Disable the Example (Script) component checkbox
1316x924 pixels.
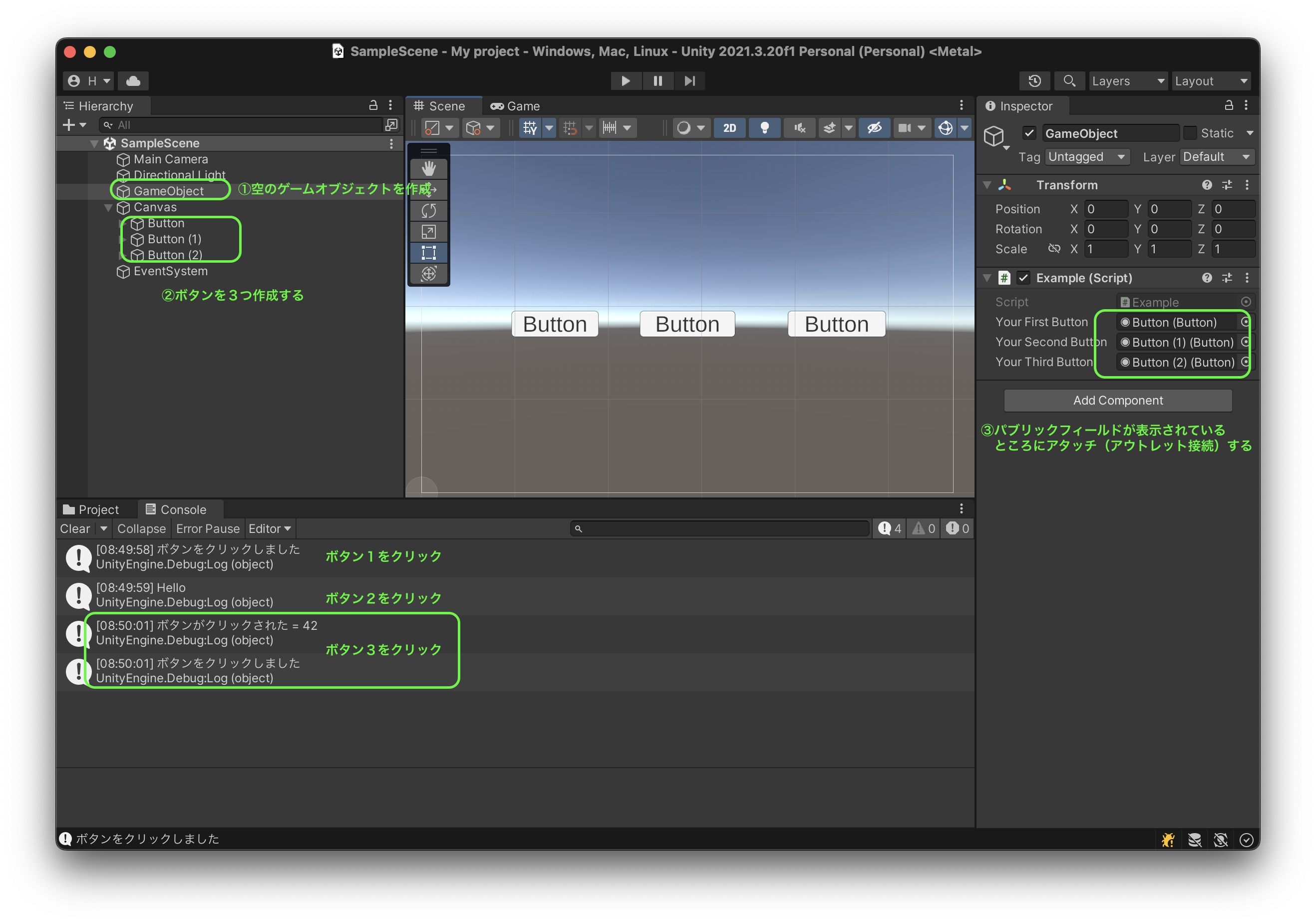coord(1023,278)
